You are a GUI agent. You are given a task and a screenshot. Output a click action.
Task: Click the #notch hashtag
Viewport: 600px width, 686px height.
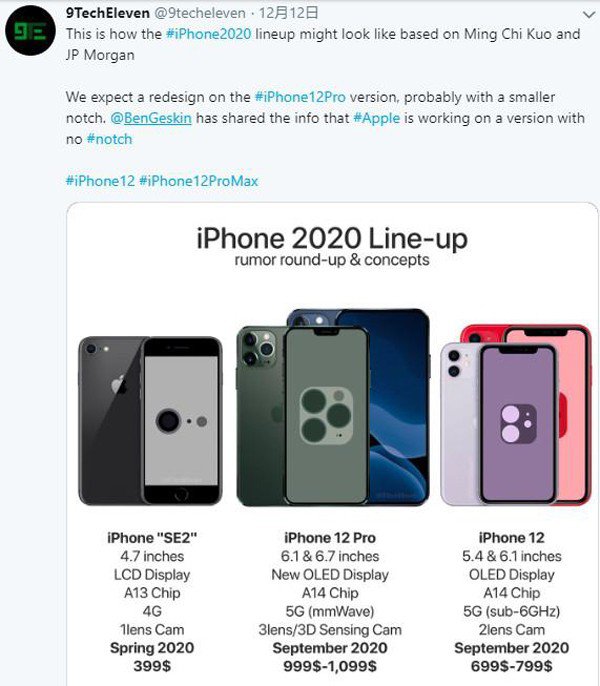(109, 139)
